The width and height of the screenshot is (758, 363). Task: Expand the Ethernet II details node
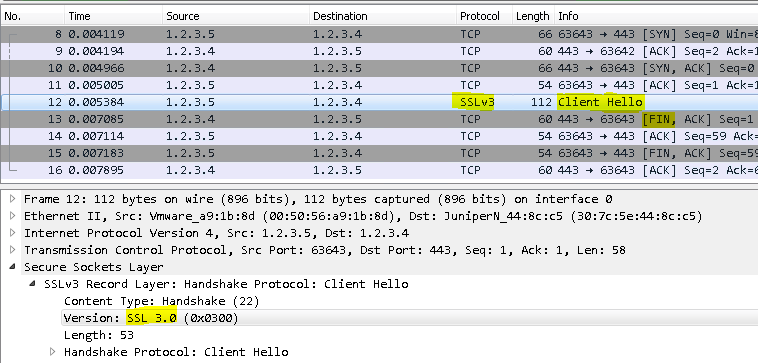tap(13, 216)
